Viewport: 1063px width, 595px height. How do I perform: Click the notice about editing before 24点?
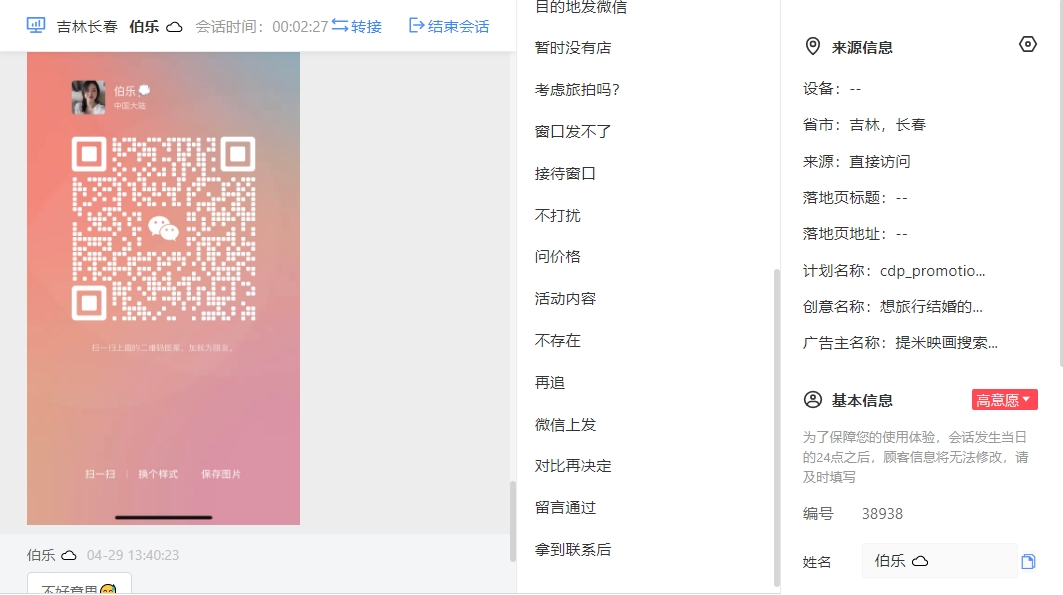[915, 457]
